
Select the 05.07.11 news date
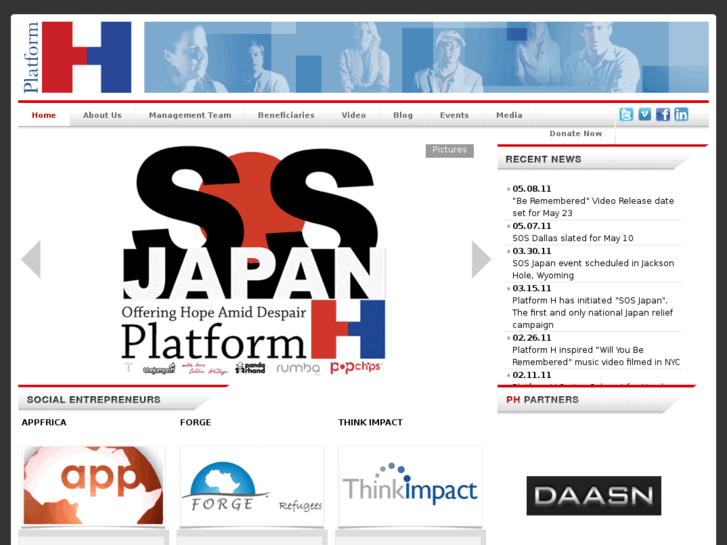click(532, 226)
